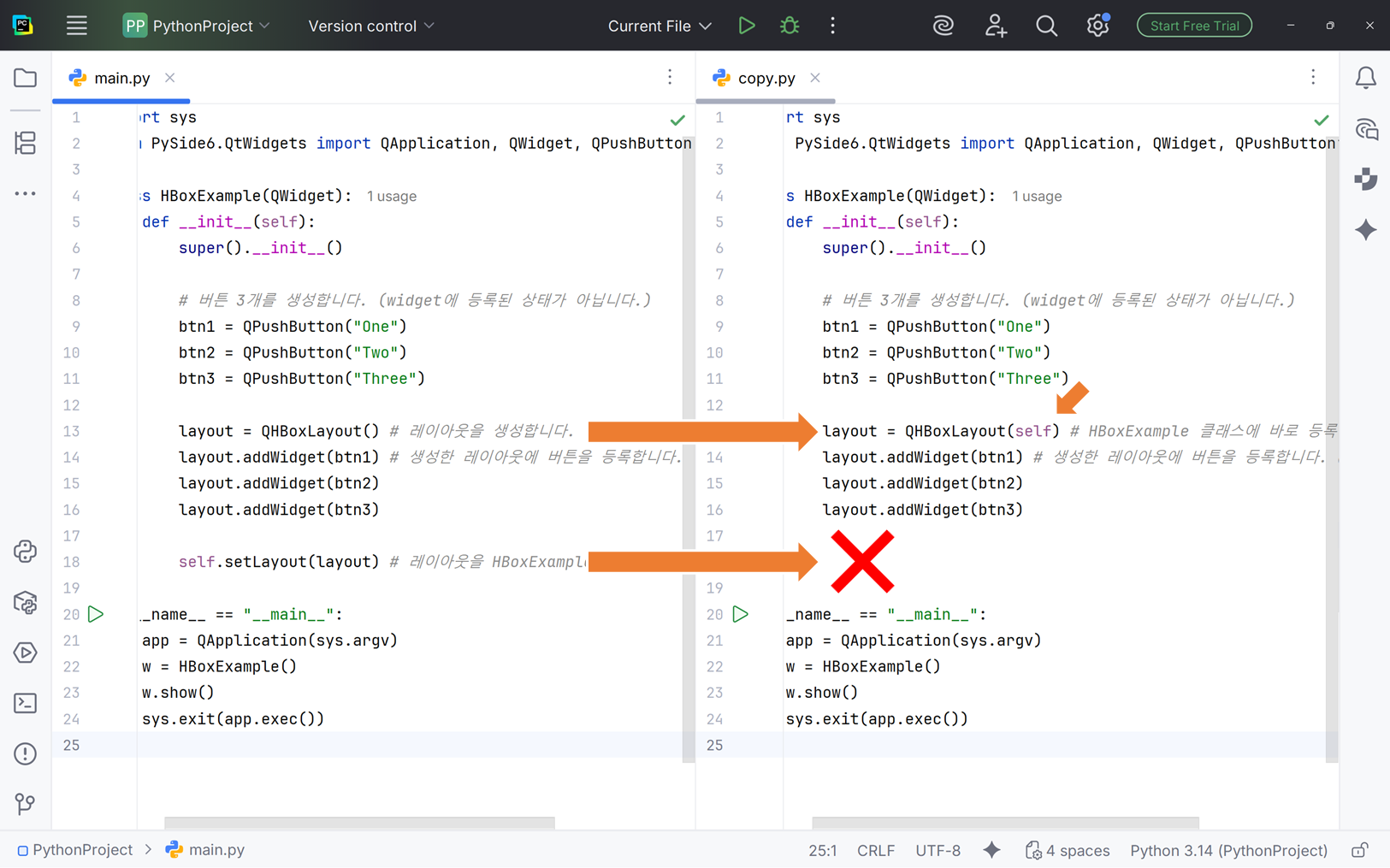Open the Python 3.14 interpreter selector
The image size is (1390, 868).
pyautogui.click(x=1229, y=850)
